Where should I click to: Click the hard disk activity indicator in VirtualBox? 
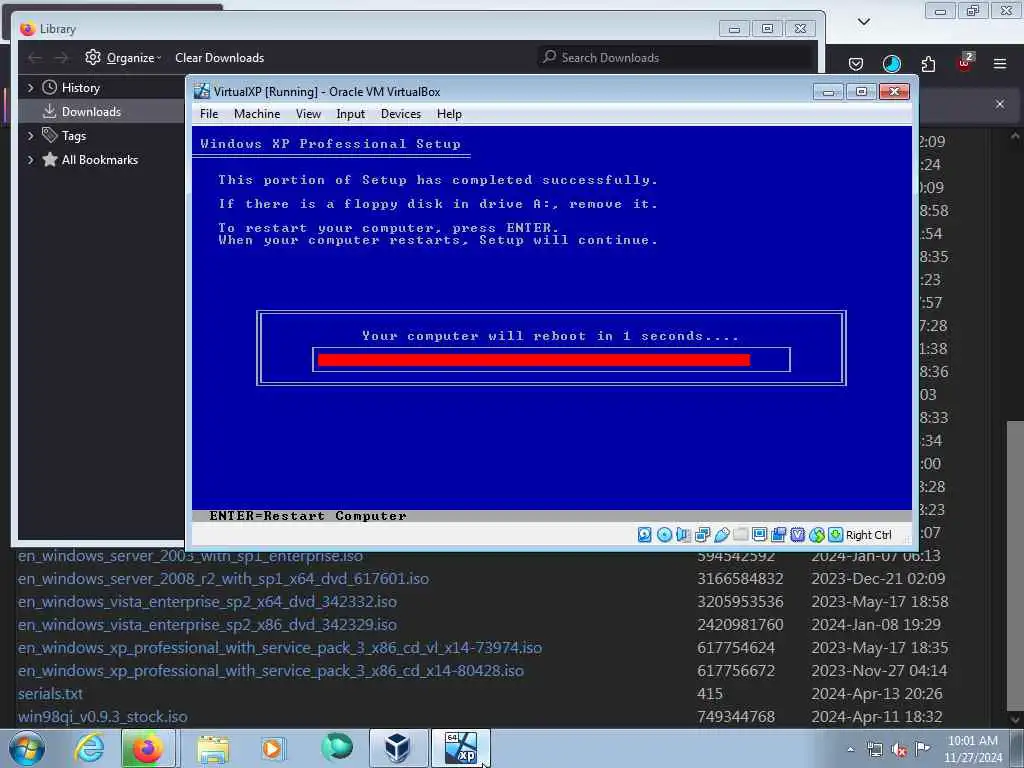[645, 535]
